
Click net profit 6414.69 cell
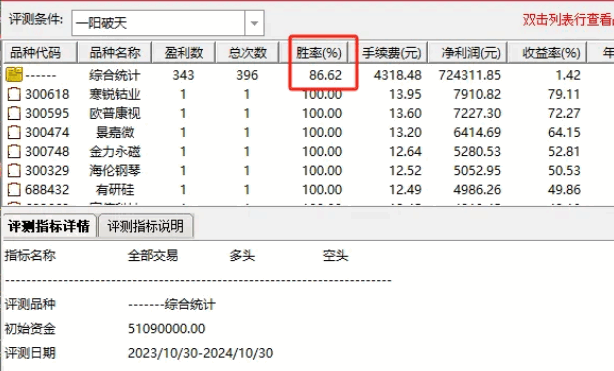point(477,132)
